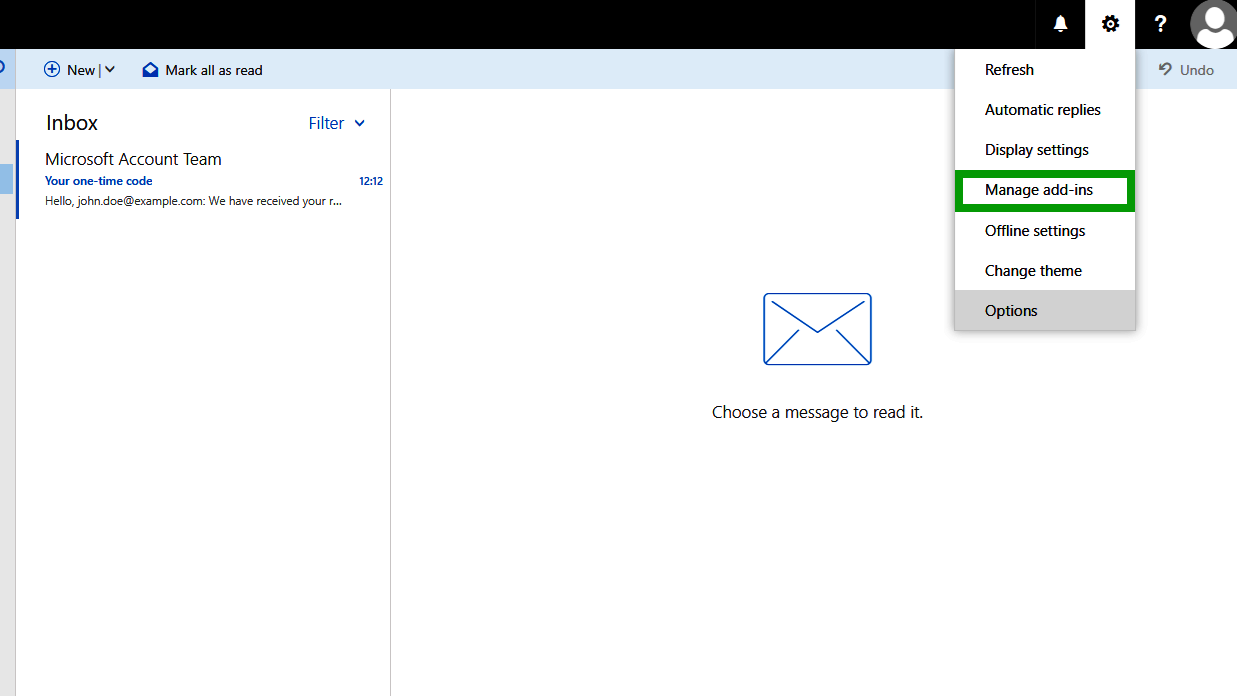The height and width of the screenshot is (696, 1237).
Task: Open Display settings link
Action: click(1036, 149)
